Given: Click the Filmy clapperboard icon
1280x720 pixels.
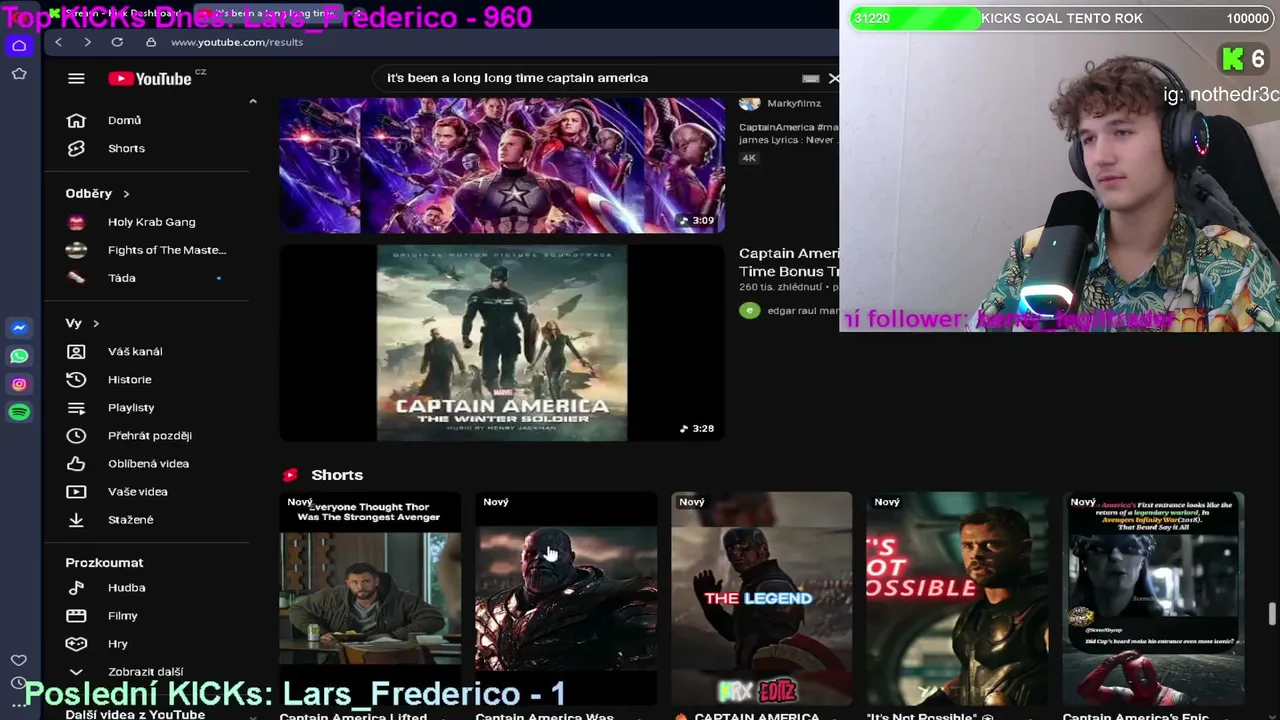Looking at the screenshot, I should click(x=76, y=616).
